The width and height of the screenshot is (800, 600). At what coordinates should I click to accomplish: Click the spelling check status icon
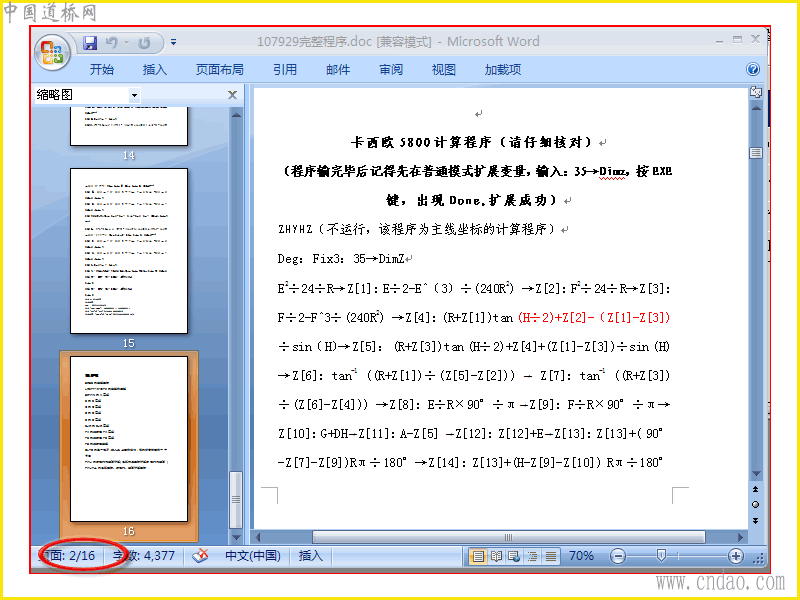pos(200,556)
